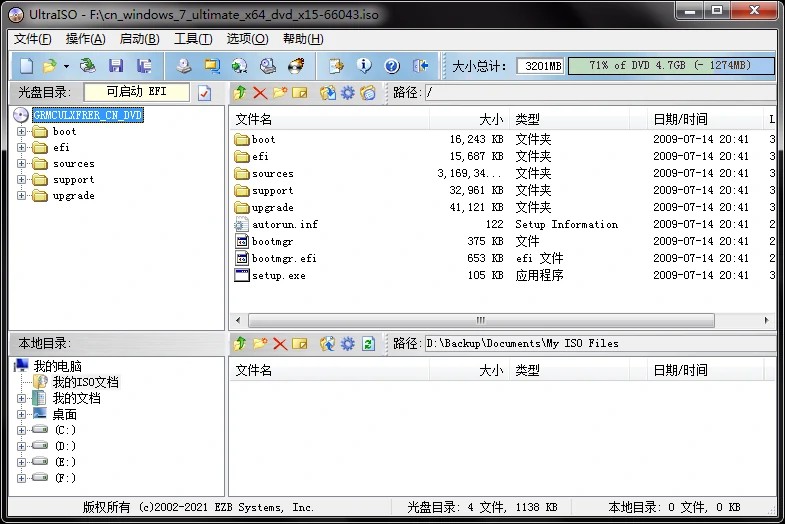Select the 我的ISO文档 tree item
Image resolution: width=785 pixels, height=524 pixels.
click(86, 382)
